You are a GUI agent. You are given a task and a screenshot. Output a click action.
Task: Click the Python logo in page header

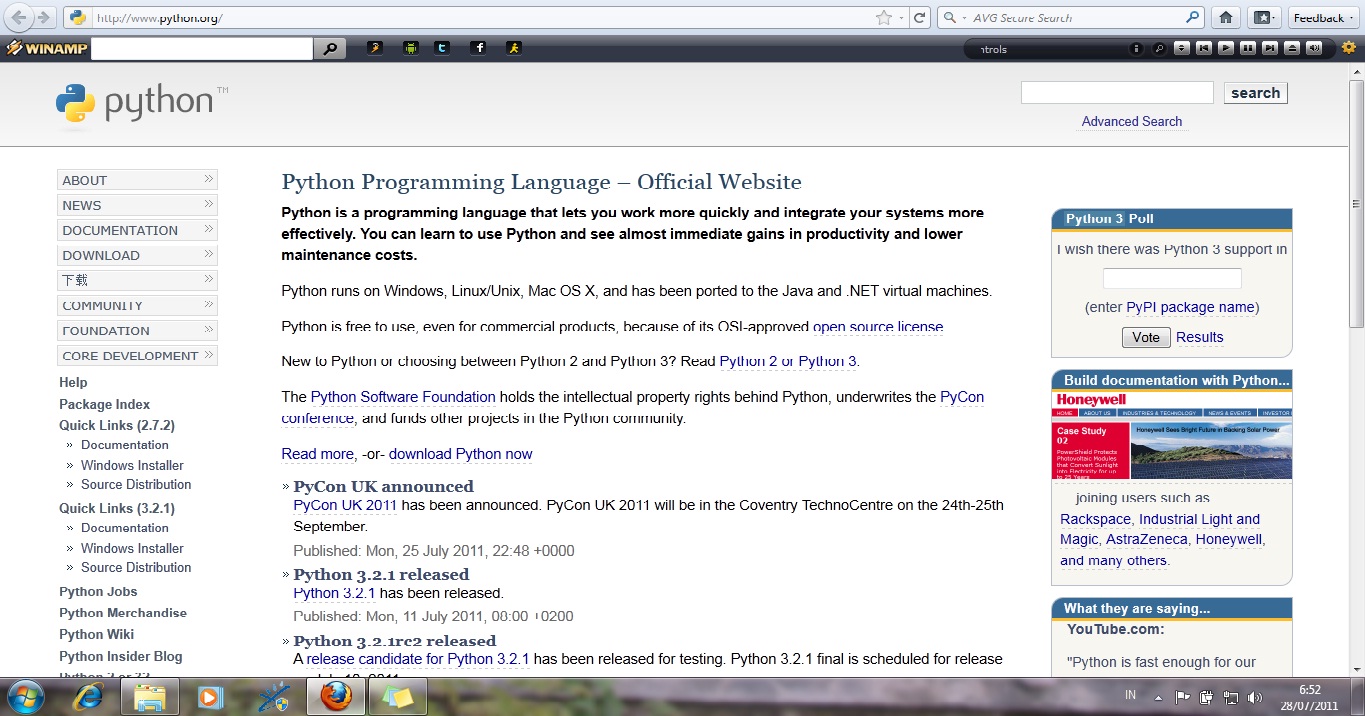click(141, 104)
